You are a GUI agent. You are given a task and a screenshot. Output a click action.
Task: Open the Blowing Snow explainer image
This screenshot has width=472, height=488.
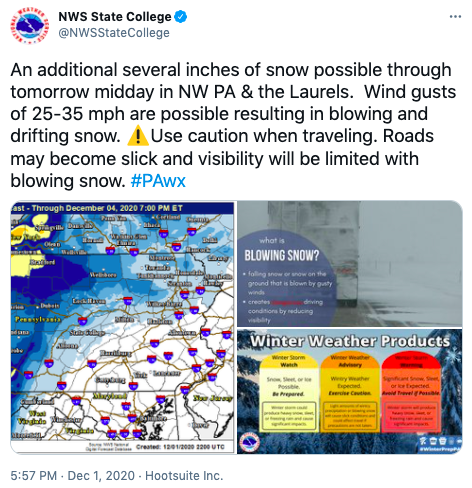(350, 263)
